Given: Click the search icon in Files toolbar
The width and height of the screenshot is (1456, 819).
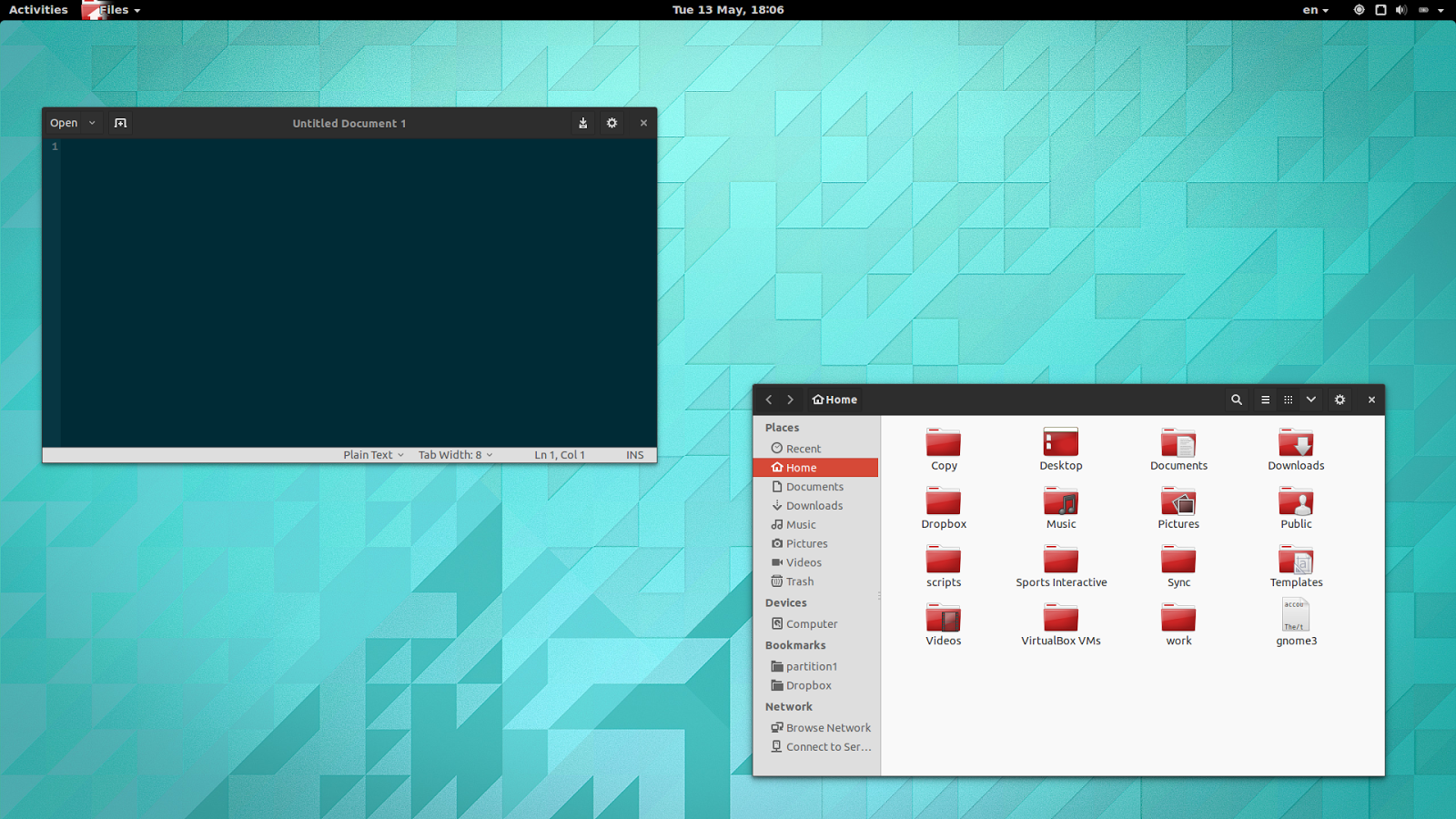Looking at the screenshot, I should click(x=1236, y=399).
